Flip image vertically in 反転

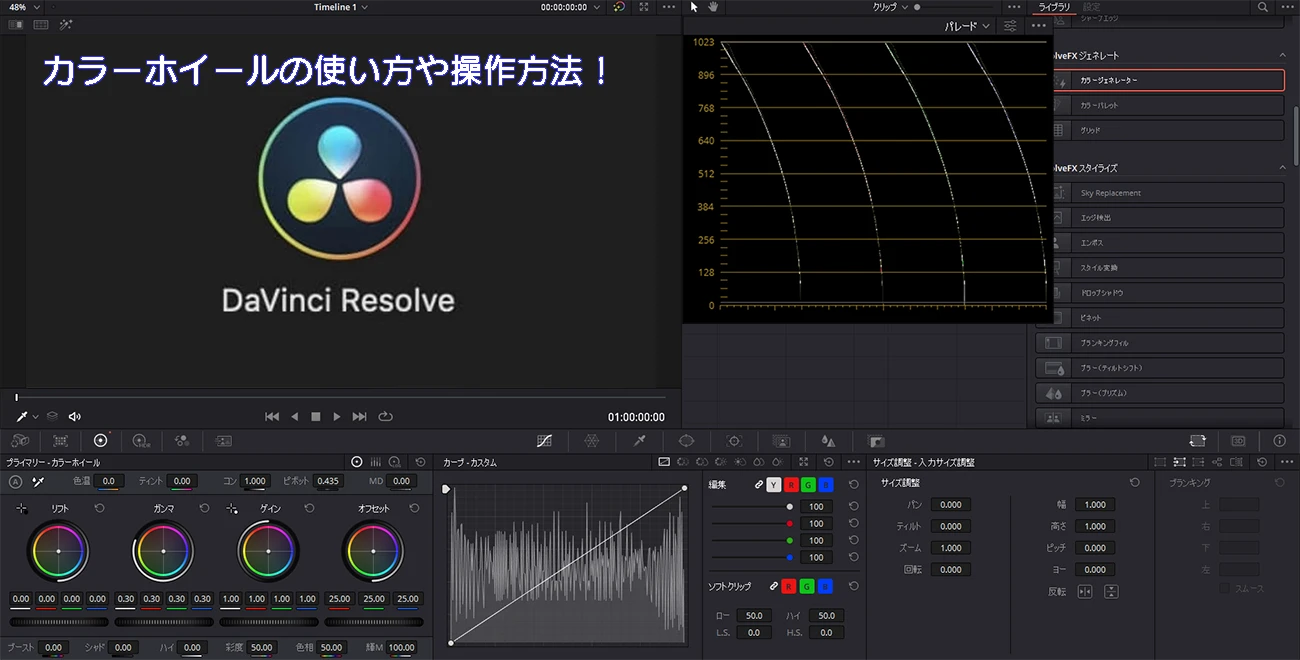[x=1111, y=592]
